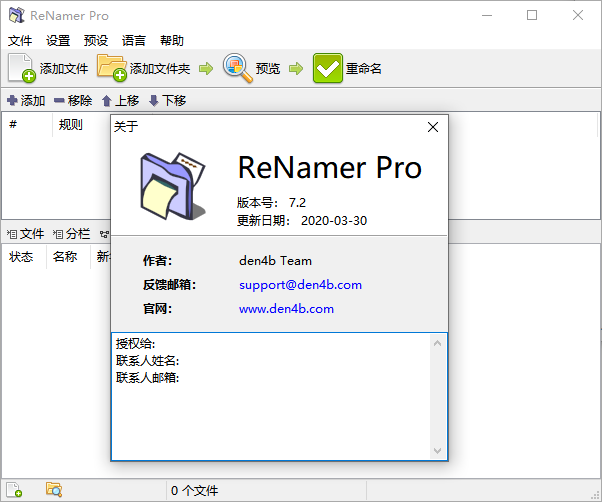Move rule up with 上移 arrow
This screenshot has height=502, width=602.
click(107, 101)
